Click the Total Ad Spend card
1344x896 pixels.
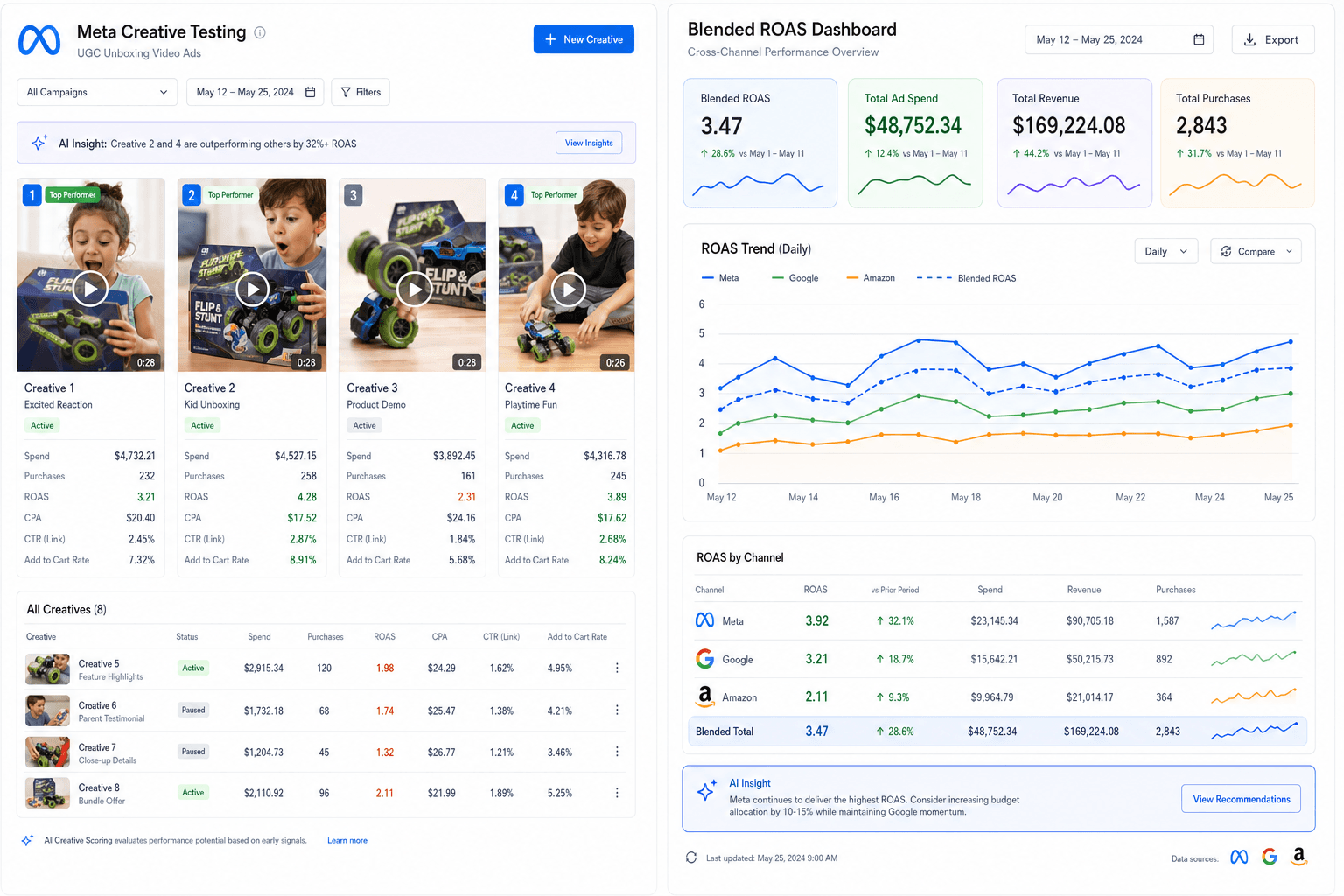click(915, 143)
